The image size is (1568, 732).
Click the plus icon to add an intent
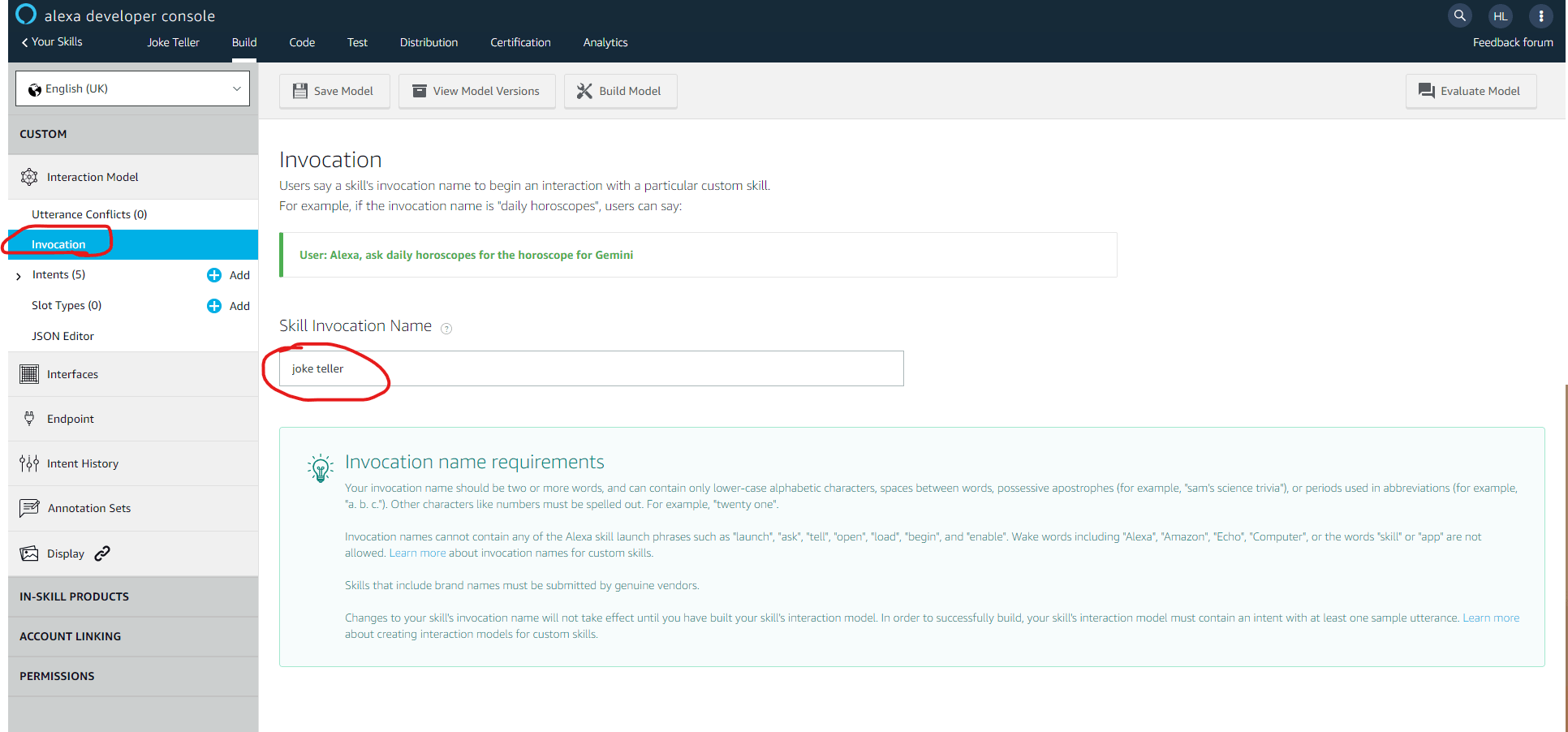tap(214, 275)
